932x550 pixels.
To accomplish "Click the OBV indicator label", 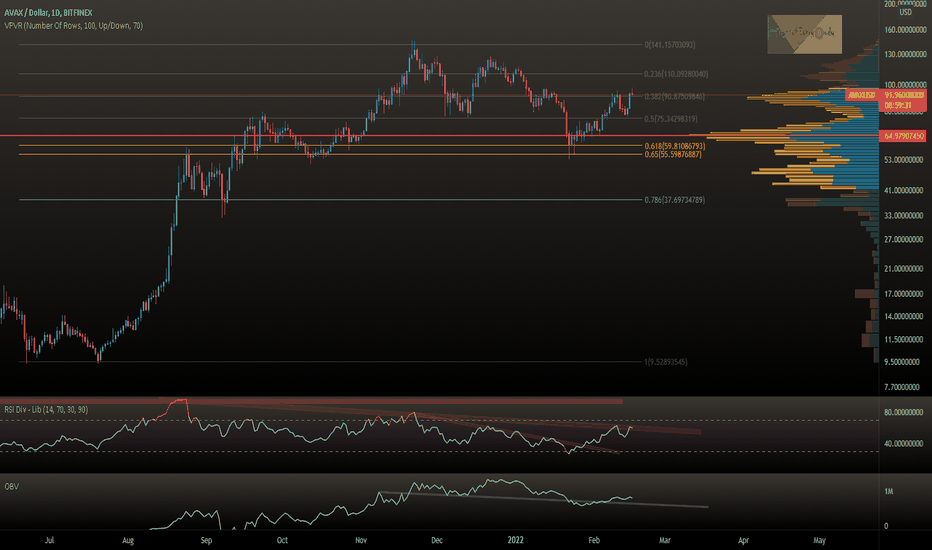I will [x=12, y=486].
